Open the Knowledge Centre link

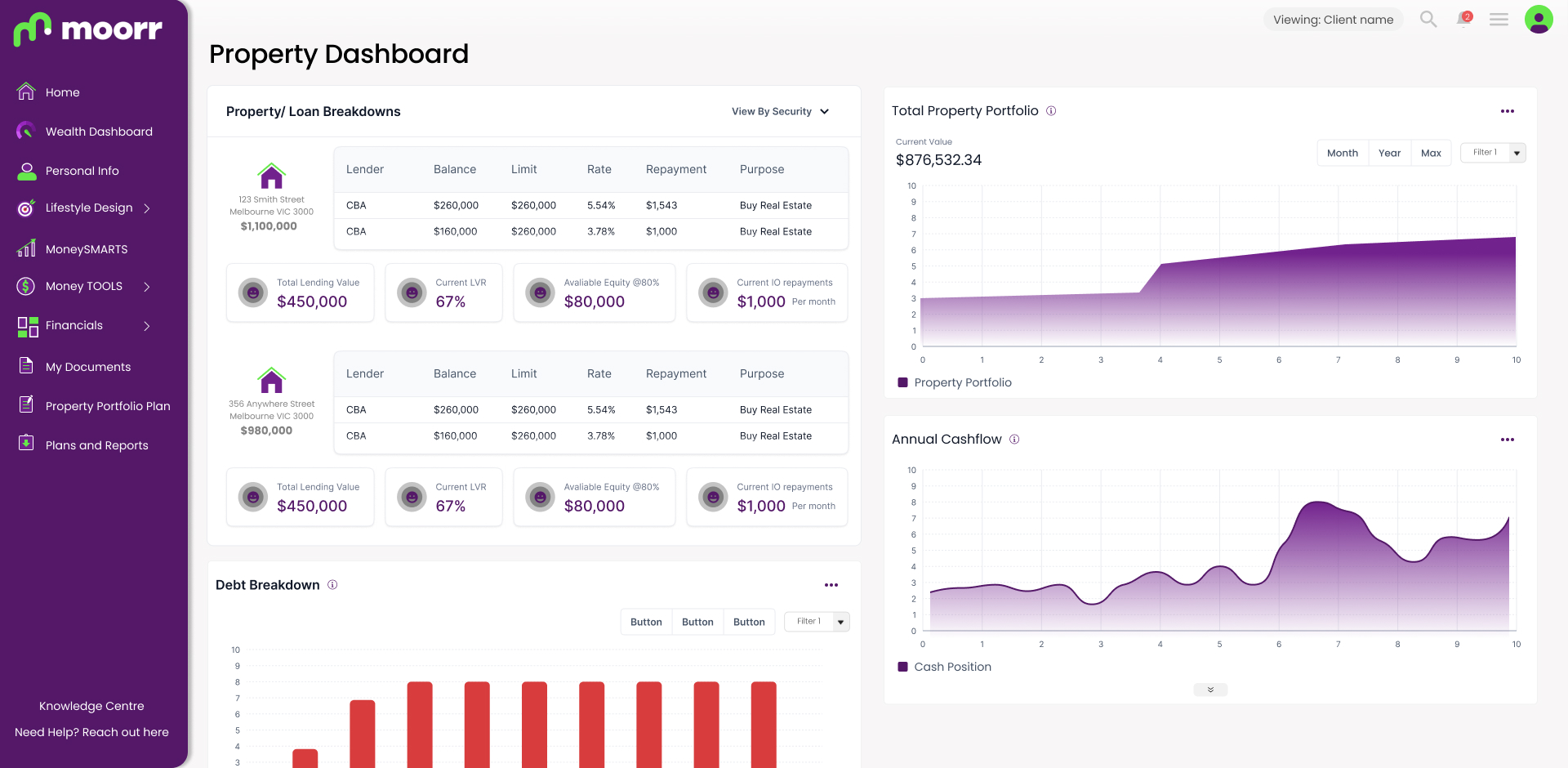pyautogui.click(x=91, y=706)
